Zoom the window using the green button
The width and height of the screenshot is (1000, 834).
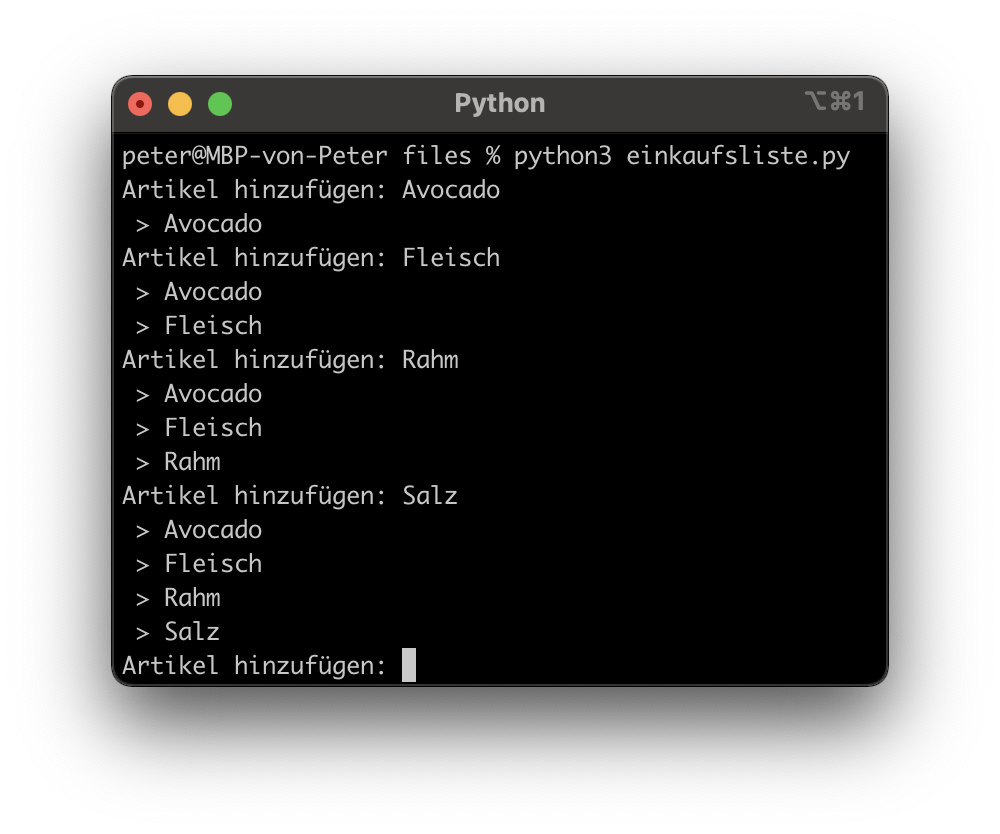click(x=220, y=104)
